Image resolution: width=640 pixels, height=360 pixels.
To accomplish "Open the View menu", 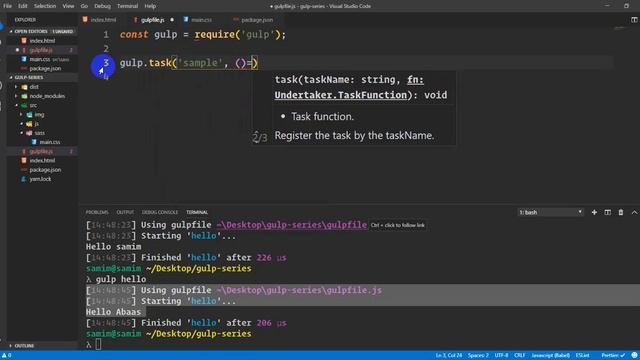I will point(68,6).
